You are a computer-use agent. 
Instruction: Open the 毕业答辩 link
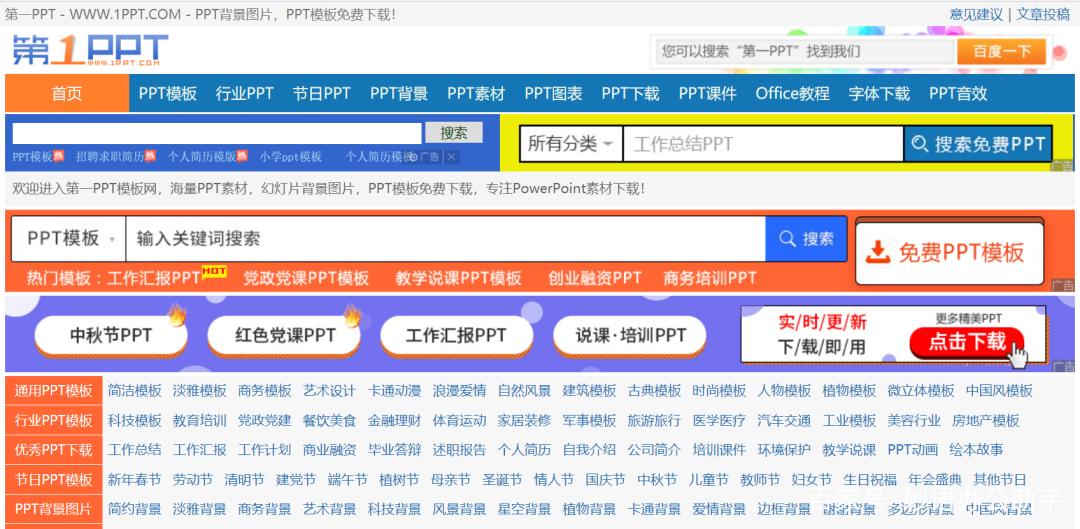click(395, 450)
